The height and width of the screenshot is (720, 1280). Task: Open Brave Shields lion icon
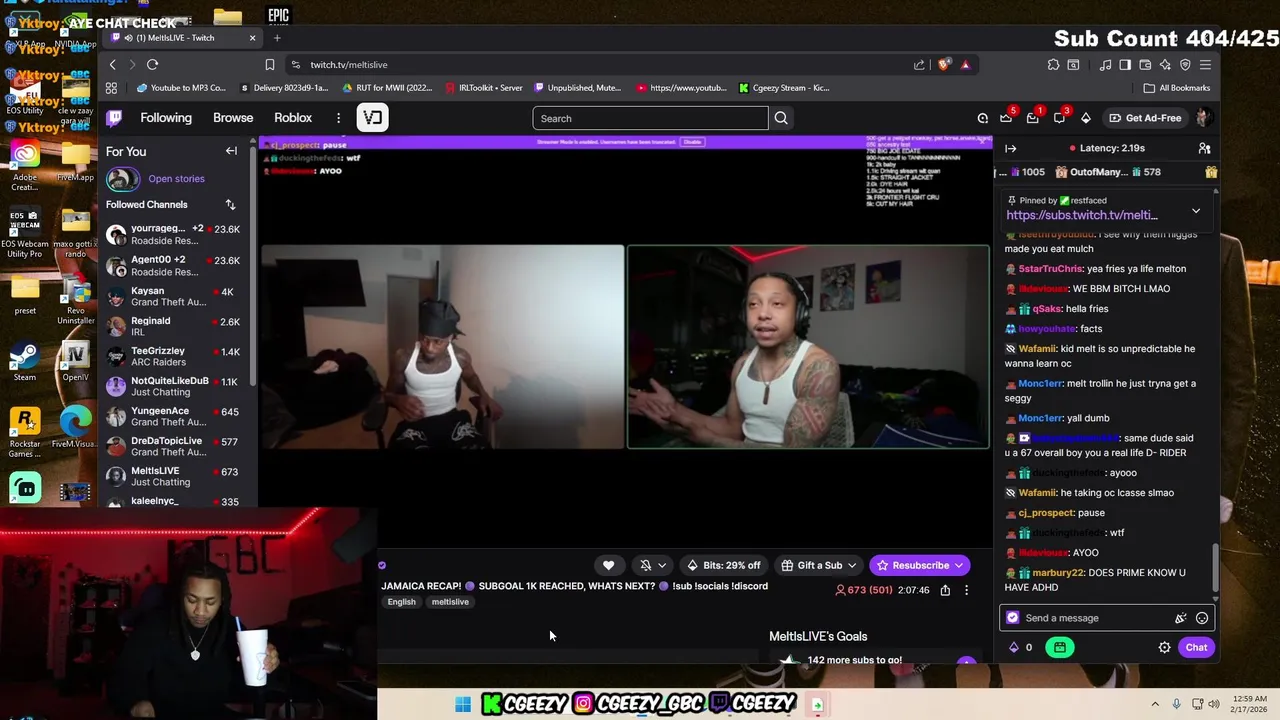click(x=944, y=64)
